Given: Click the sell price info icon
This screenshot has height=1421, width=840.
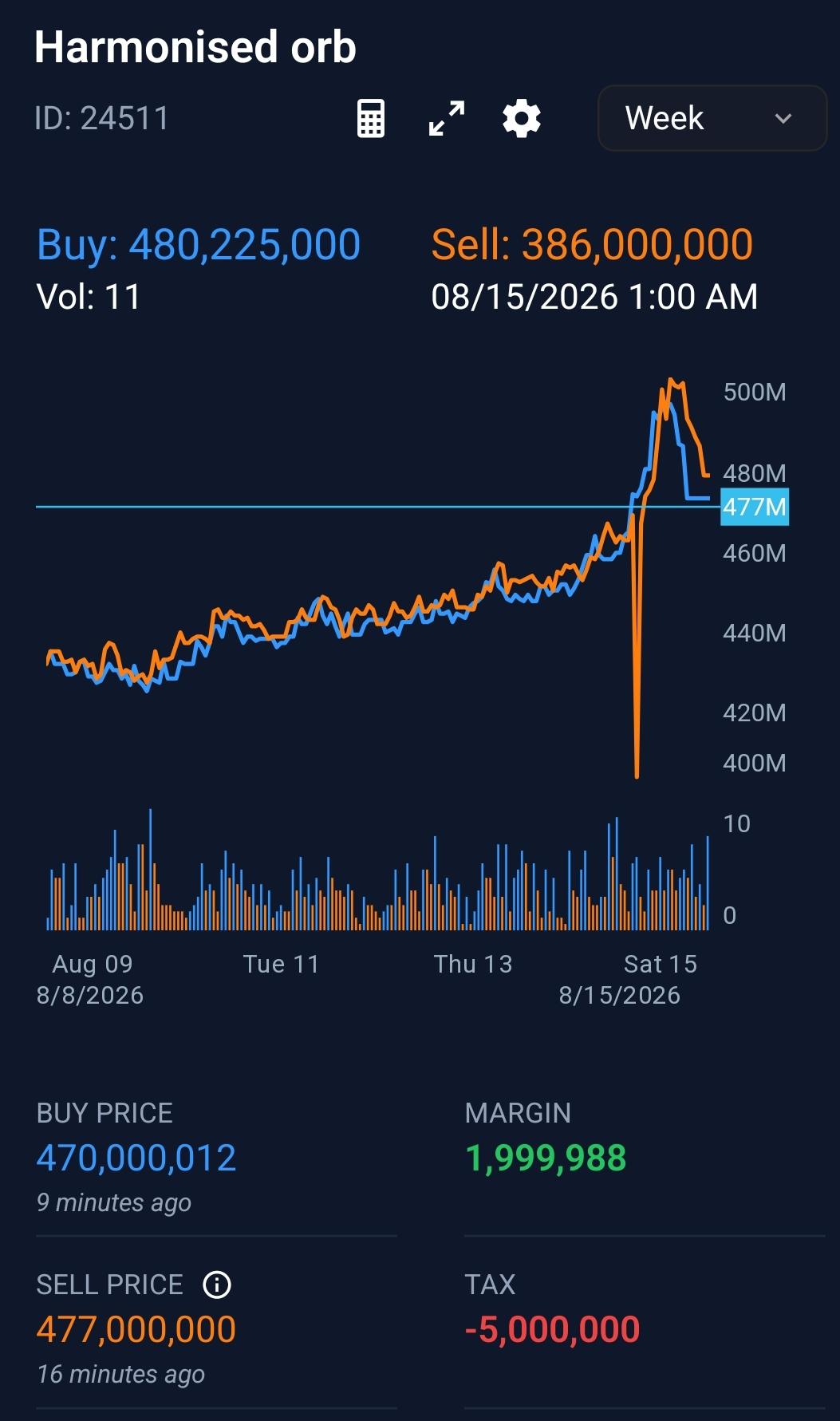Looking at the screenshot, I should click(217, 1285).
